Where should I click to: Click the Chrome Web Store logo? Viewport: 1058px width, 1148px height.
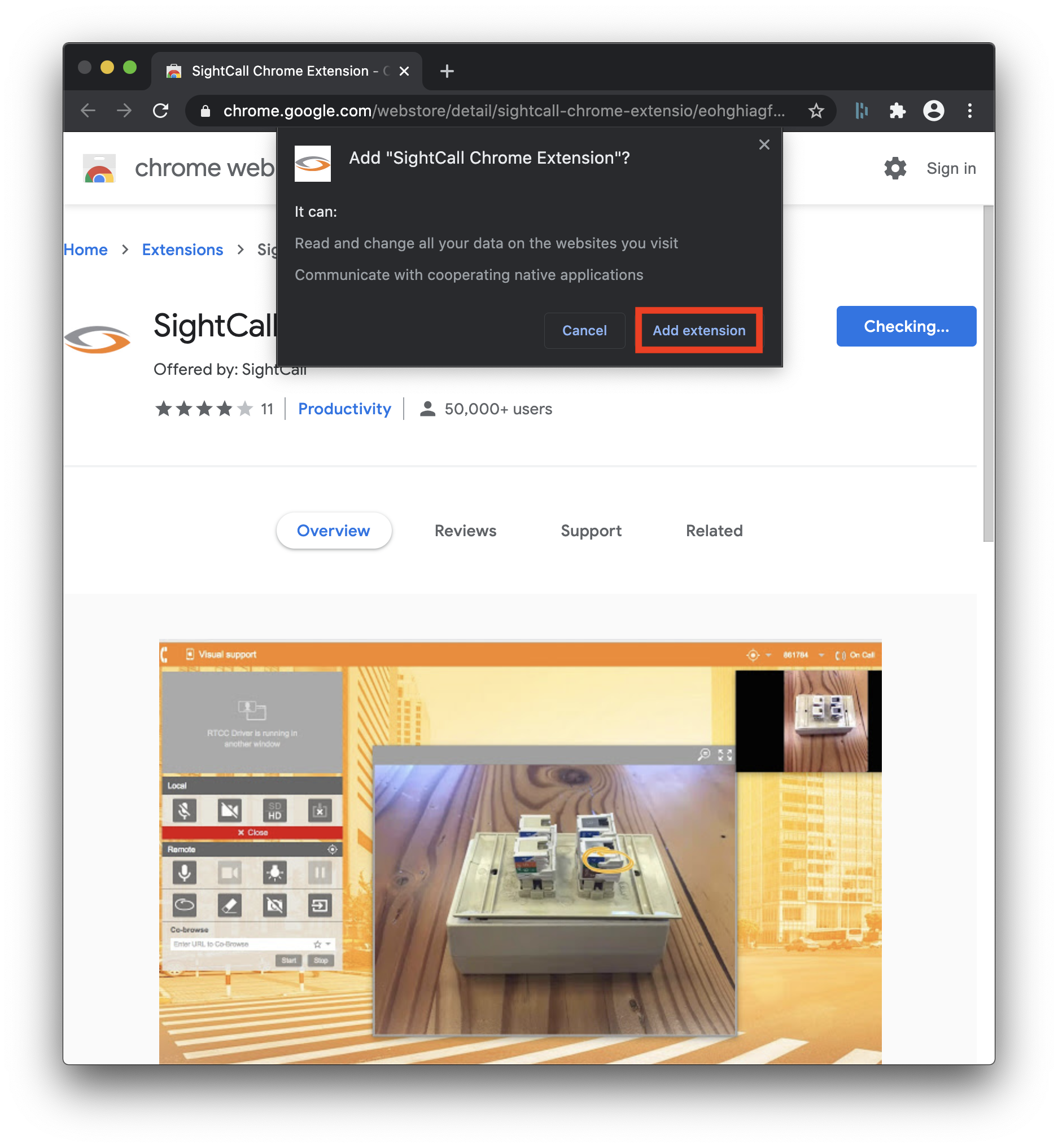(x=99, y=168)
